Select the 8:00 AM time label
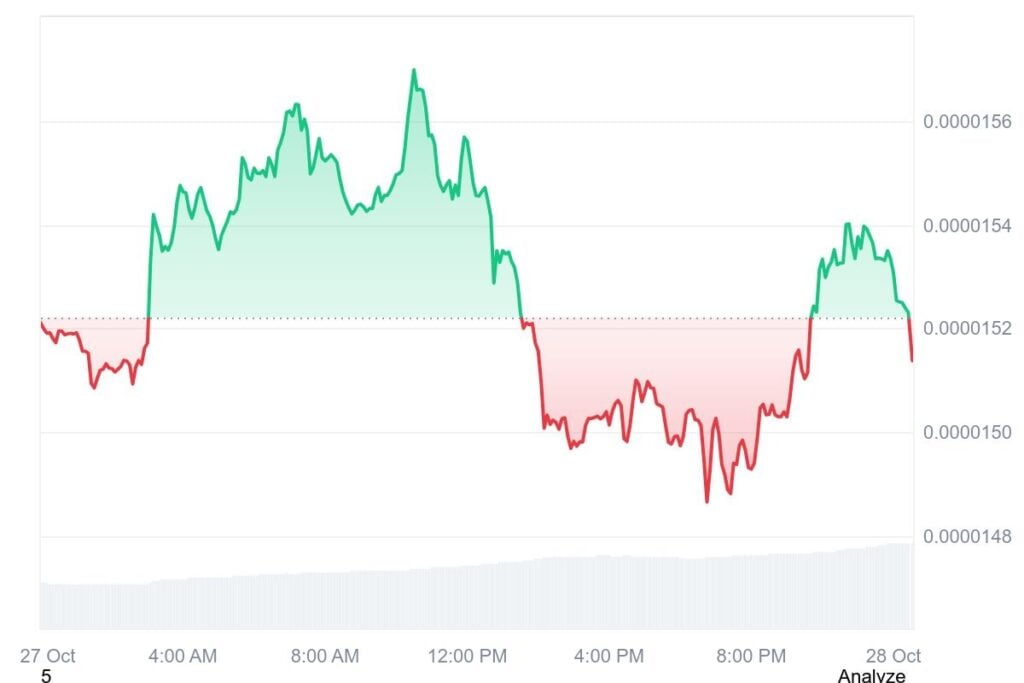This screenshot has width=1024, height=683. [x=324, y=656]
